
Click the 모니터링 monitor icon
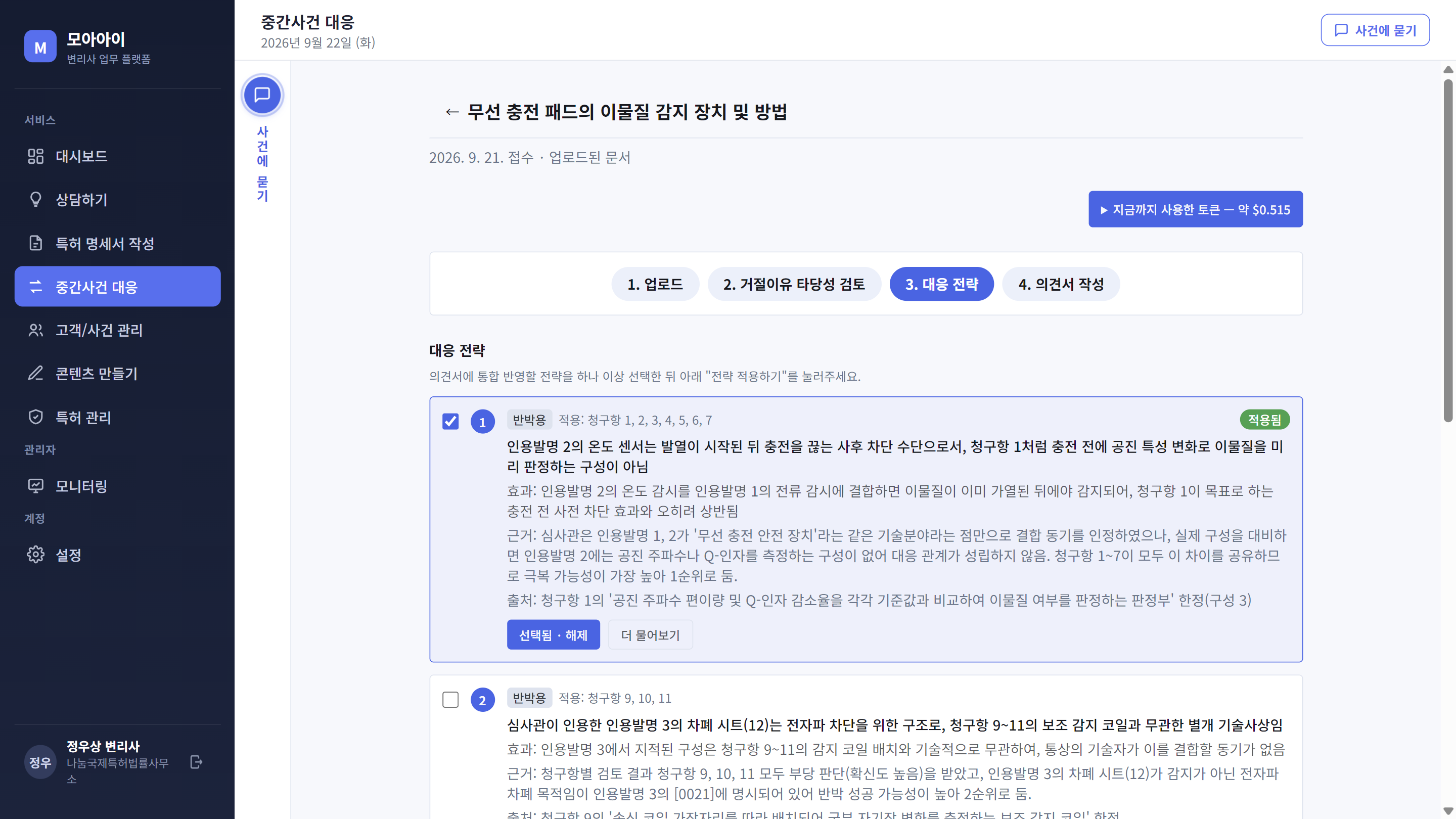pos(35,486)
